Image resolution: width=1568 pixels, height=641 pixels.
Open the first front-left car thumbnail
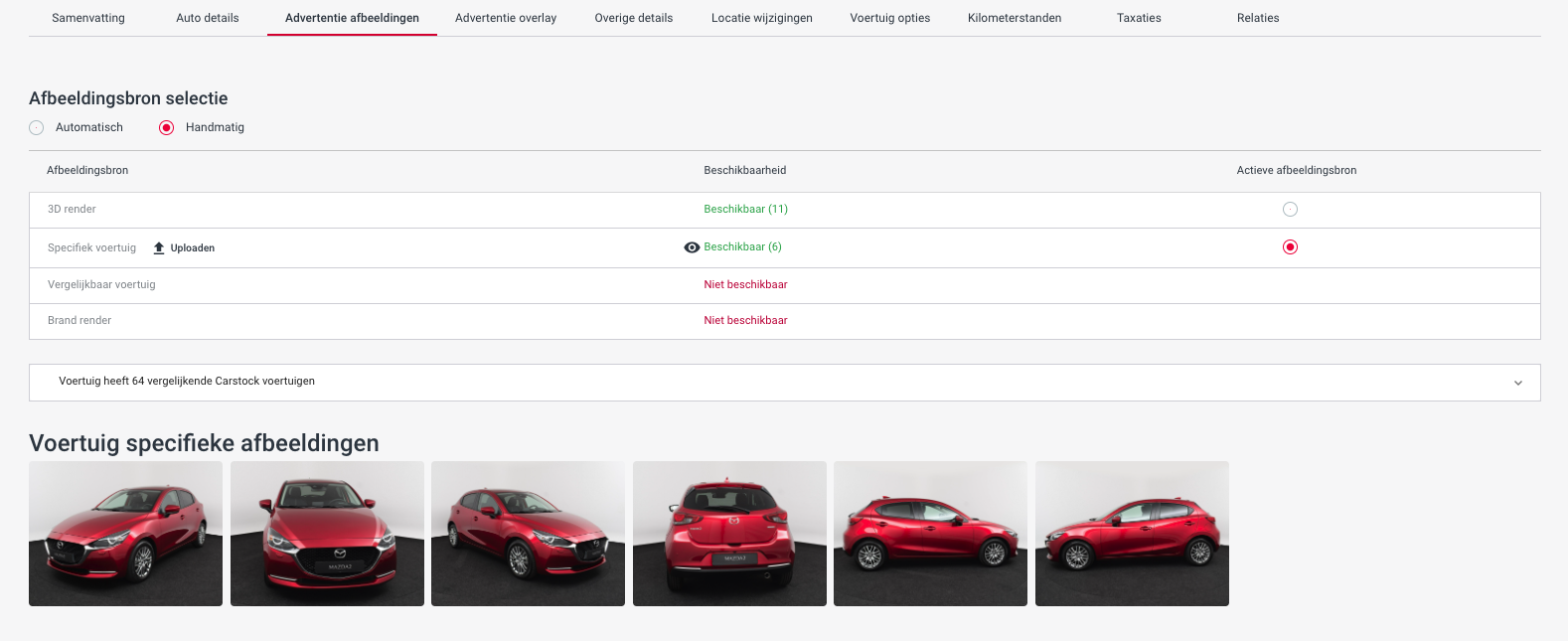click(x=126, y=534)
